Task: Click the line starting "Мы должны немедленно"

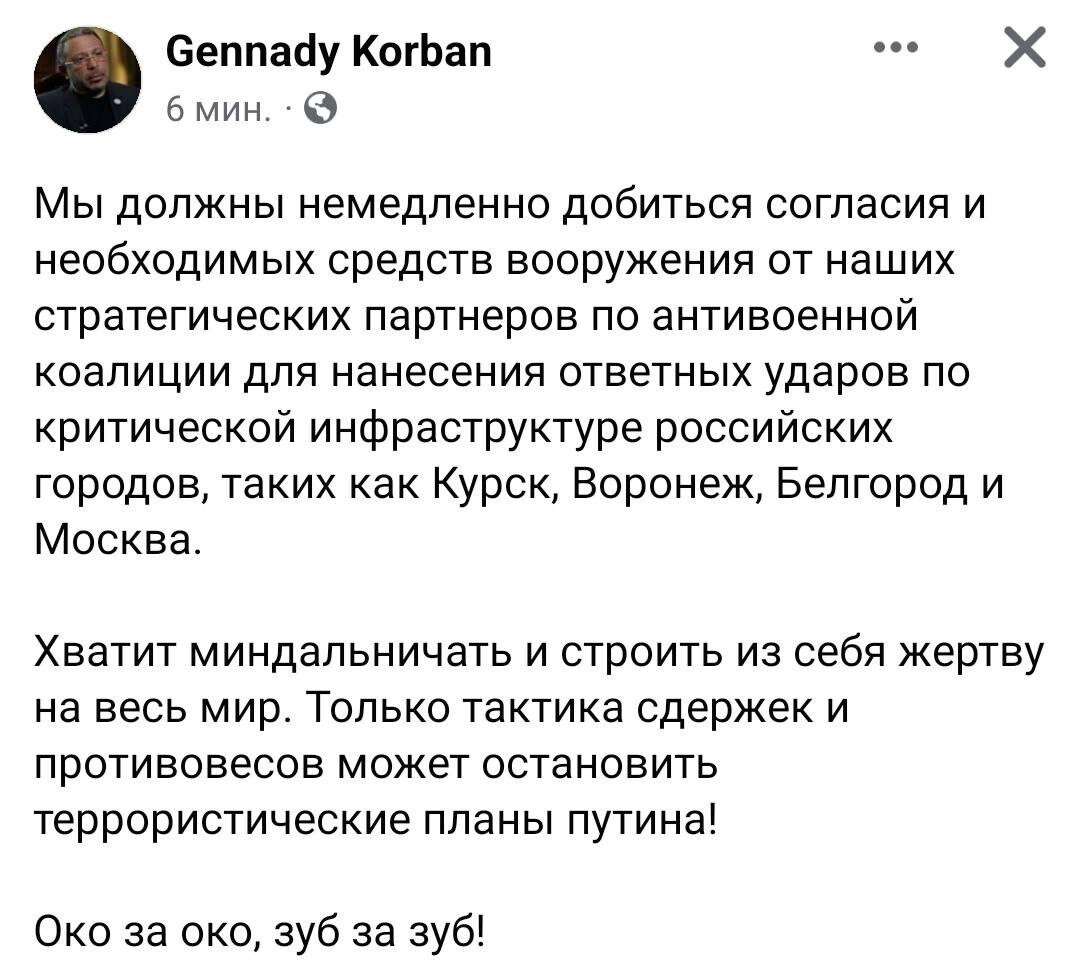Action: click(x=511, y=208)
